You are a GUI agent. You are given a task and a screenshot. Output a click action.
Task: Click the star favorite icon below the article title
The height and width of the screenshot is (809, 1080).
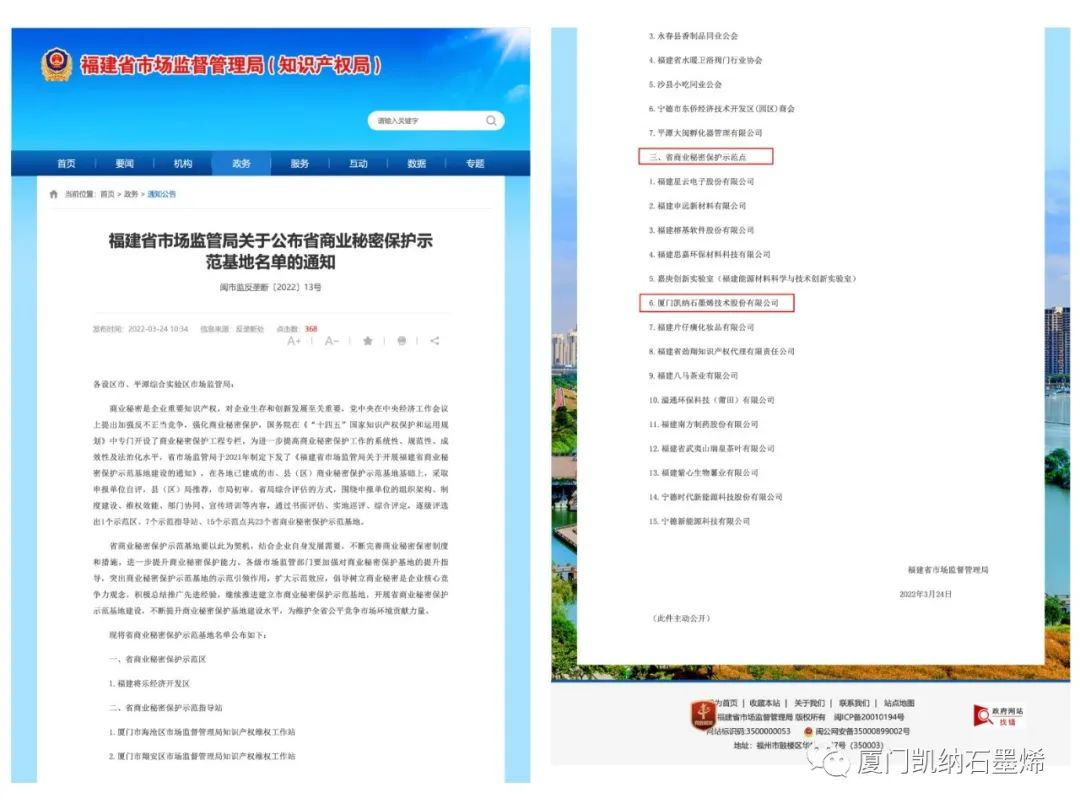click(x=368, y=342)
